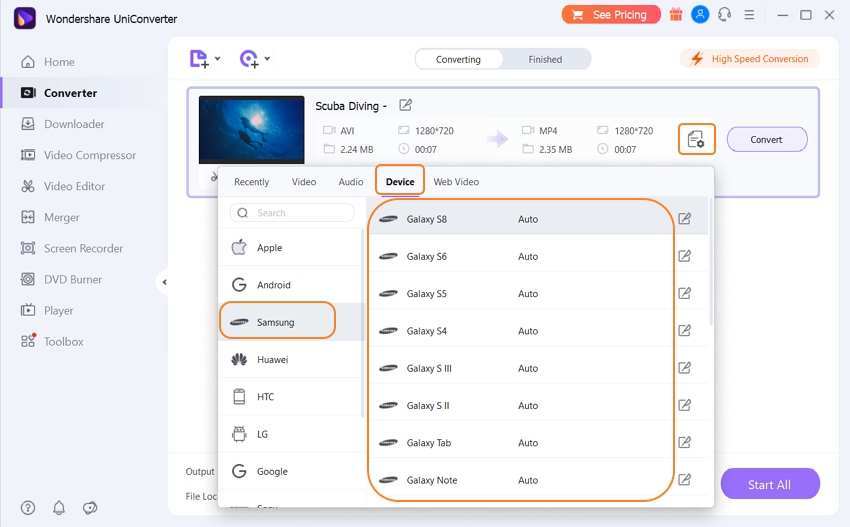Open the hamburger main menu
Screen dimensions: 850x527
749,15
